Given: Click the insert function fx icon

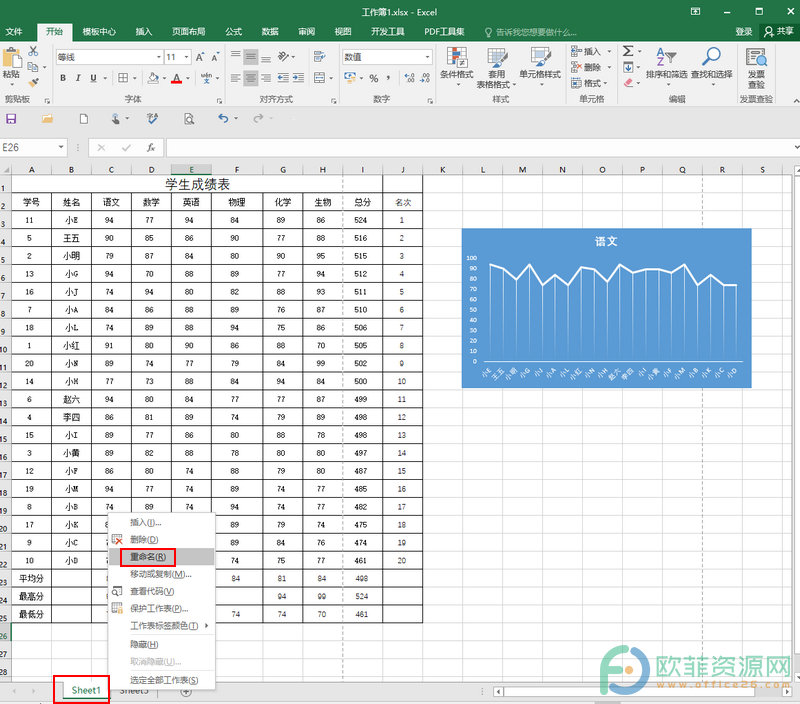Looking at the screenshot, I should tap(151, 147).
